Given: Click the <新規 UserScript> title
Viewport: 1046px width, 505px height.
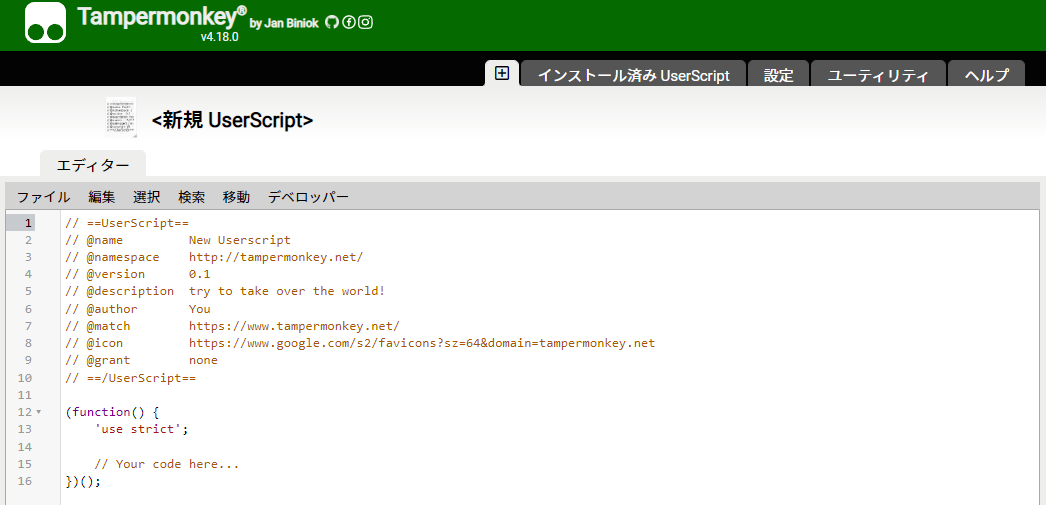Looking at the screenshot, I should click(233, 120).
